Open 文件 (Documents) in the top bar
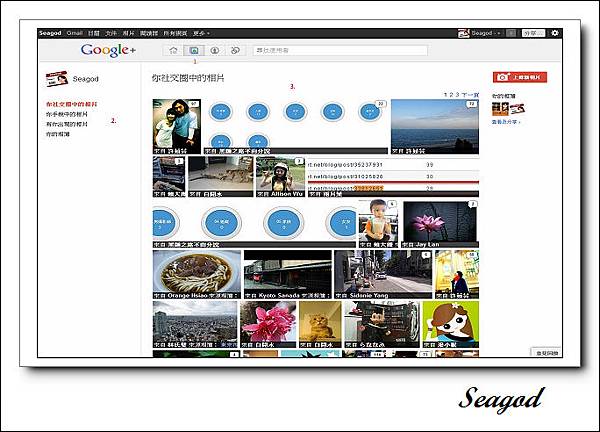Screen dimensions: 600x432 tap(111, 34)
